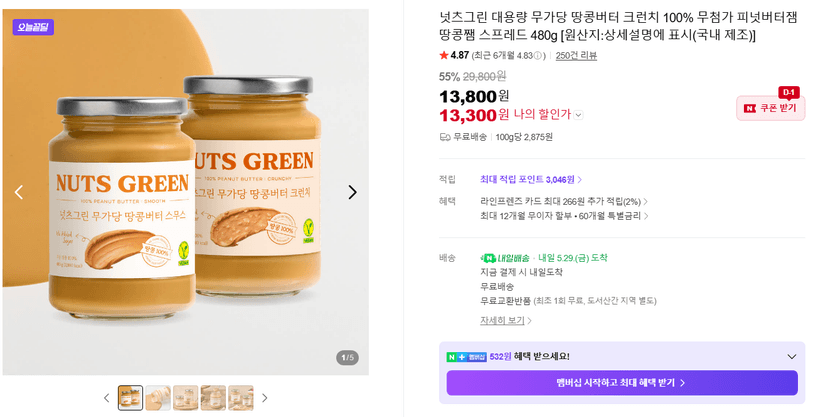Open the 250건 리뷰 link
The height and width of the screenshot is (417, 828).
pos(576,55)
